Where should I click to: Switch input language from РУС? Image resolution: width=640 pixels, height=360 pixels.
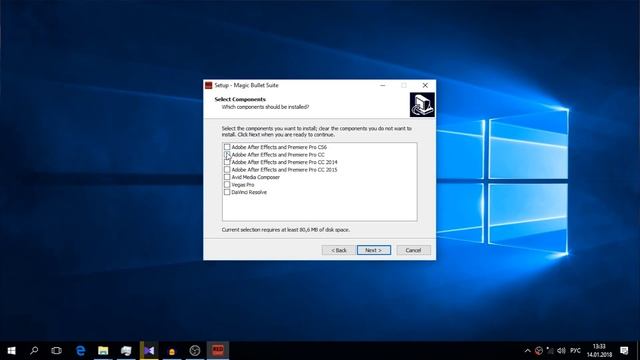click(575, 351)
